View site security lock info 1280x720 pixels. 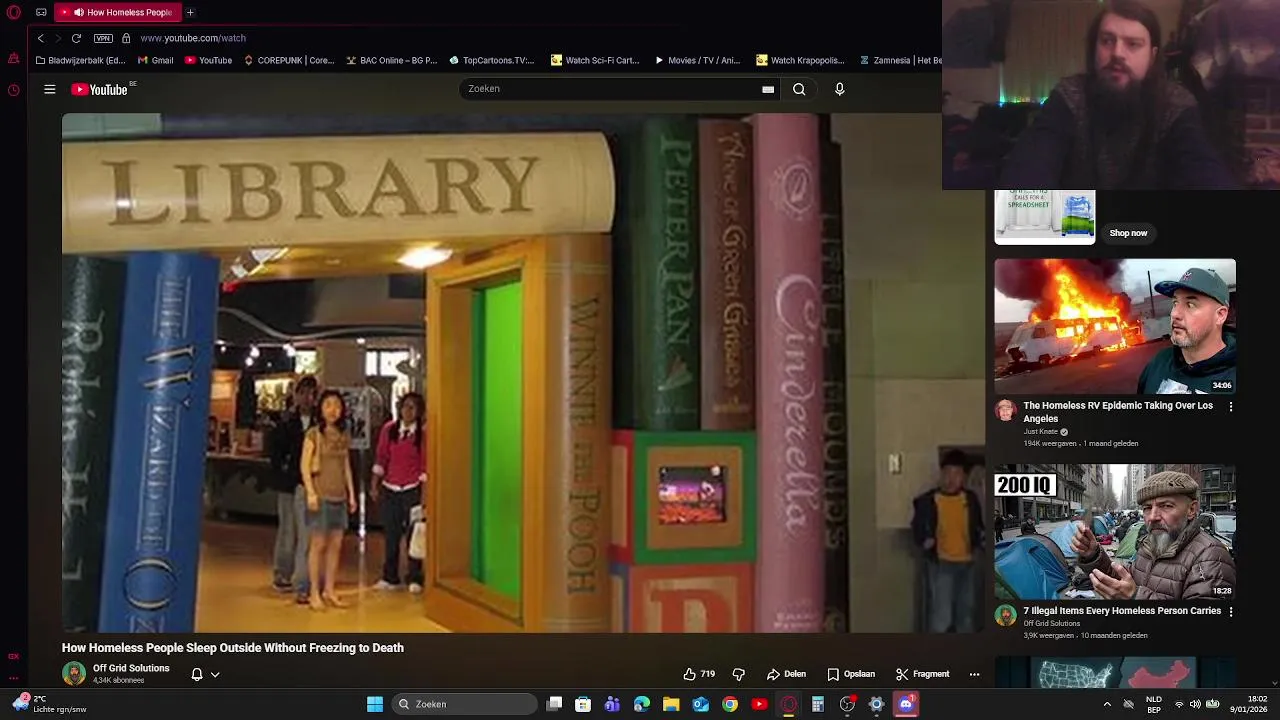[126, 38]
